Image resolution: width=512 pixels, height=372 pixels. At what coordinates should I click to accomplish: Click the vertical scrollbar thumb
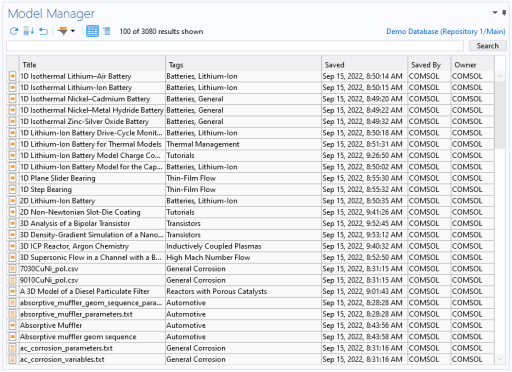point(500,116)
